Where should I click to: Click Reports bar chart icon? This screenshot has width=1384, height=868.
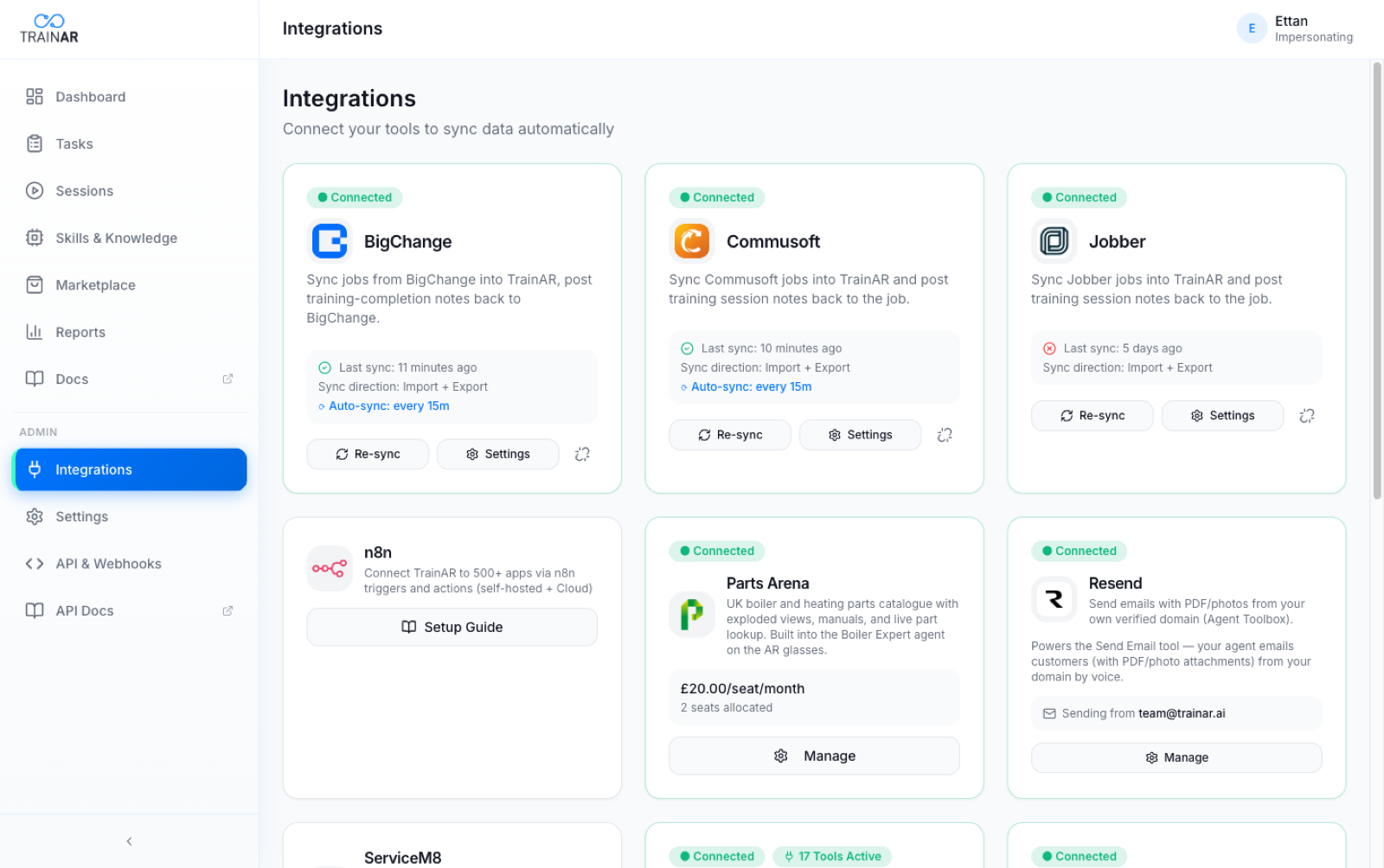click(35, 332)
